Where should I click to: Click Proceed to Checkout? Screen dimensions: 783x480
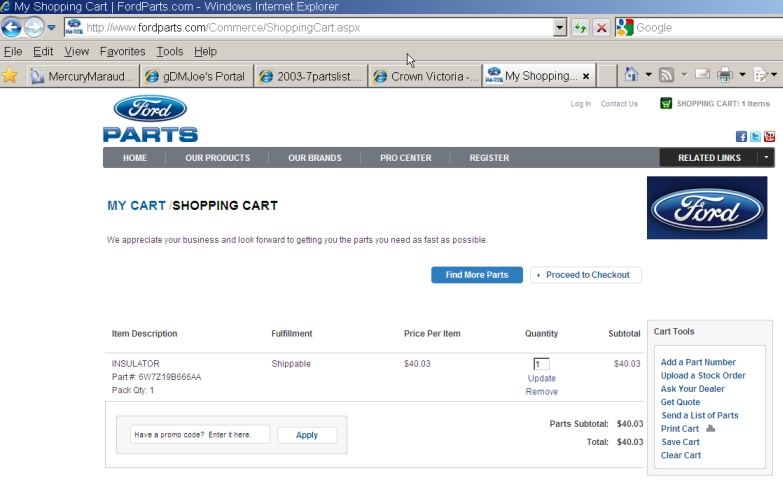coord(586,275)
